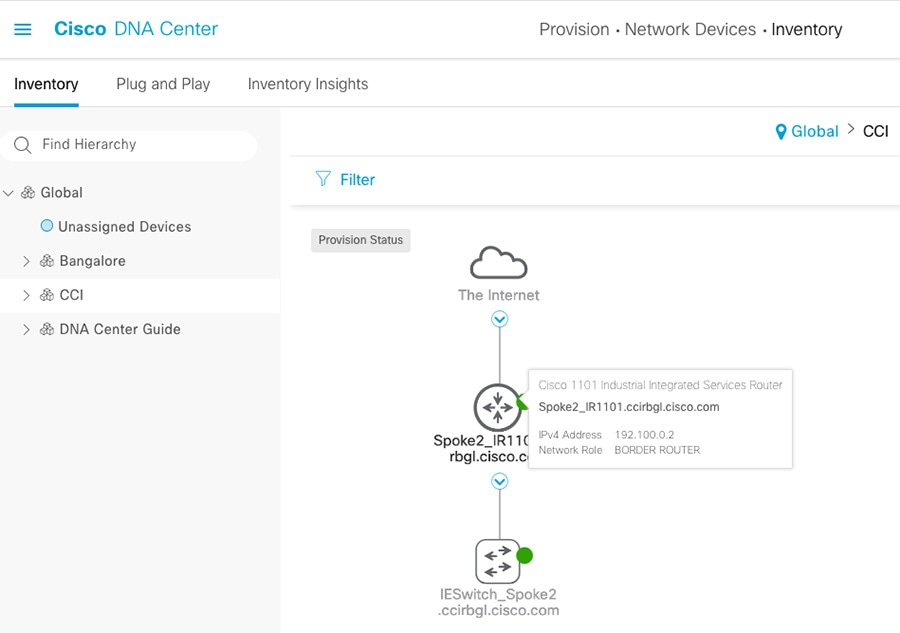Select the IESwitch_Spoke2 switch icon
The image size is (900, 633).
(x=498, y=561)
